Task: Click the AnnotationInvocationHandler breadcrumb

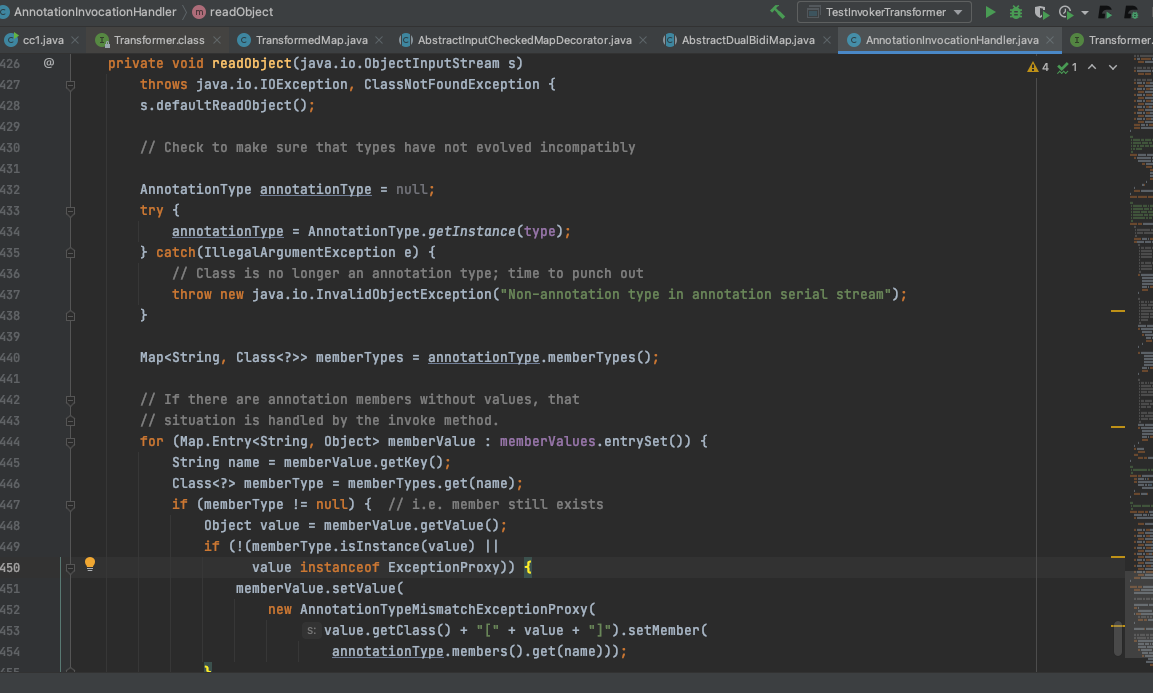Action: (95, 12)
